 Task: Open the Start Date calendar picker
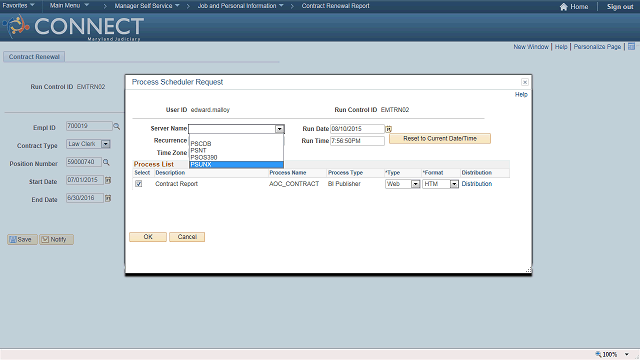tap(108, 180)
